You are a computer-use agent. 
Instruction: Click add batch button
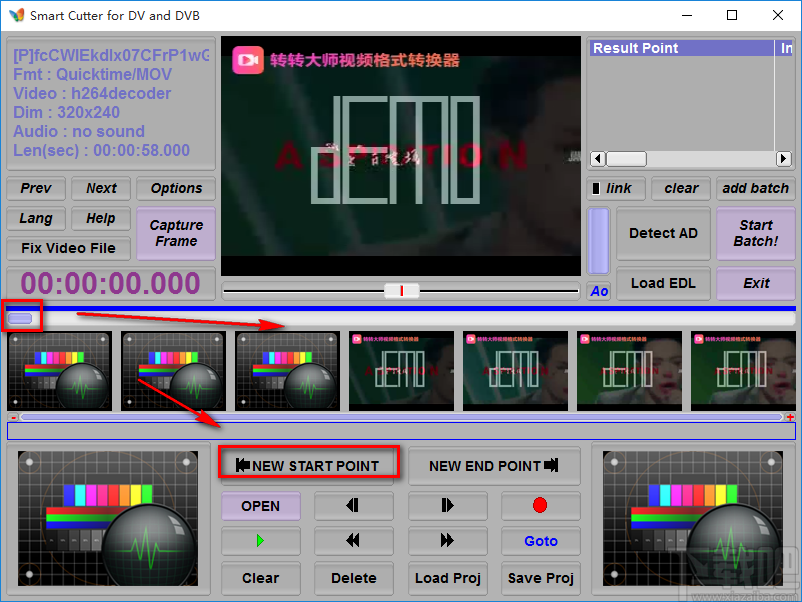(x=755, y=188)
